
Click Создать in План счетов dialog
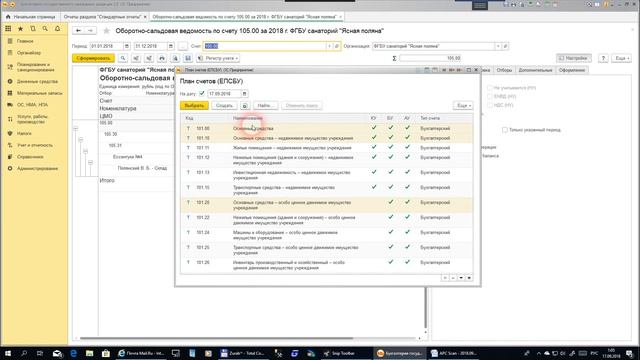click(224, 106)
